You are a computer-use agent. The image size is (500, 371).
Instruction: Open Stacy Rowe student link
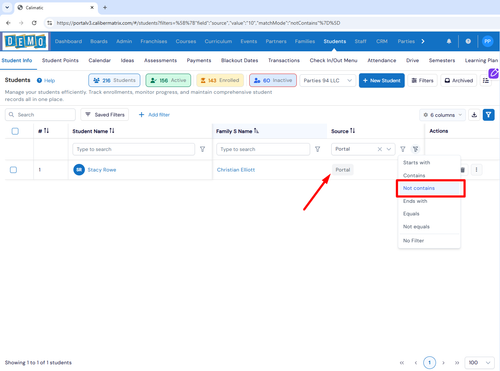pos(102,170)
